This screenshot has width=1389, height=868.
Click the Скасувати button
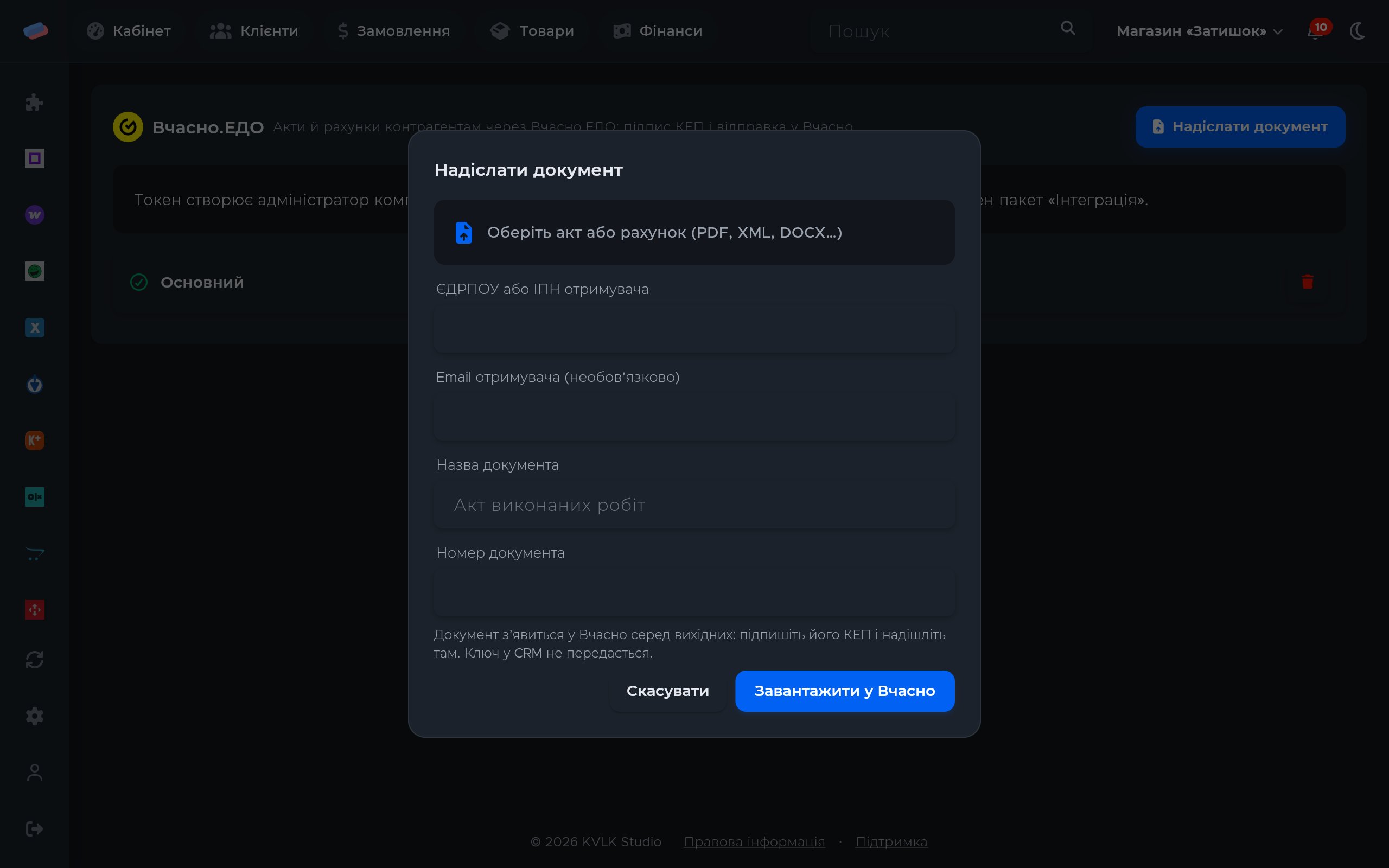click(667, 691)
